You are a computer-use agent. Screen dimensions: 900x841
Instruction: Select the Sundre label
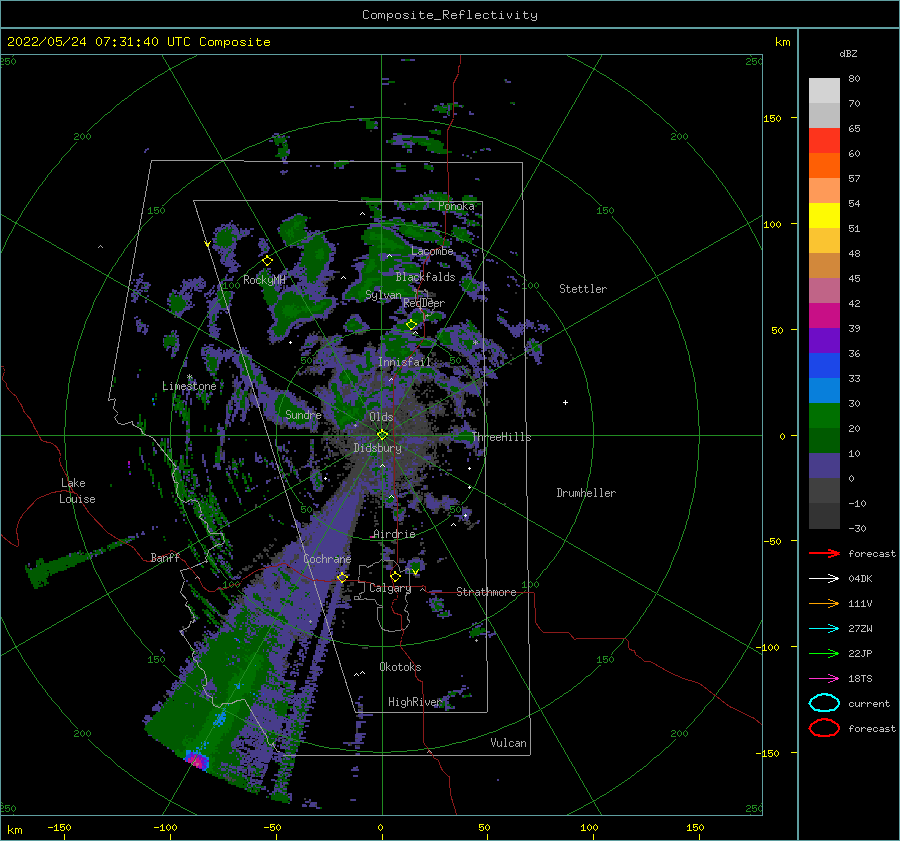303,414
